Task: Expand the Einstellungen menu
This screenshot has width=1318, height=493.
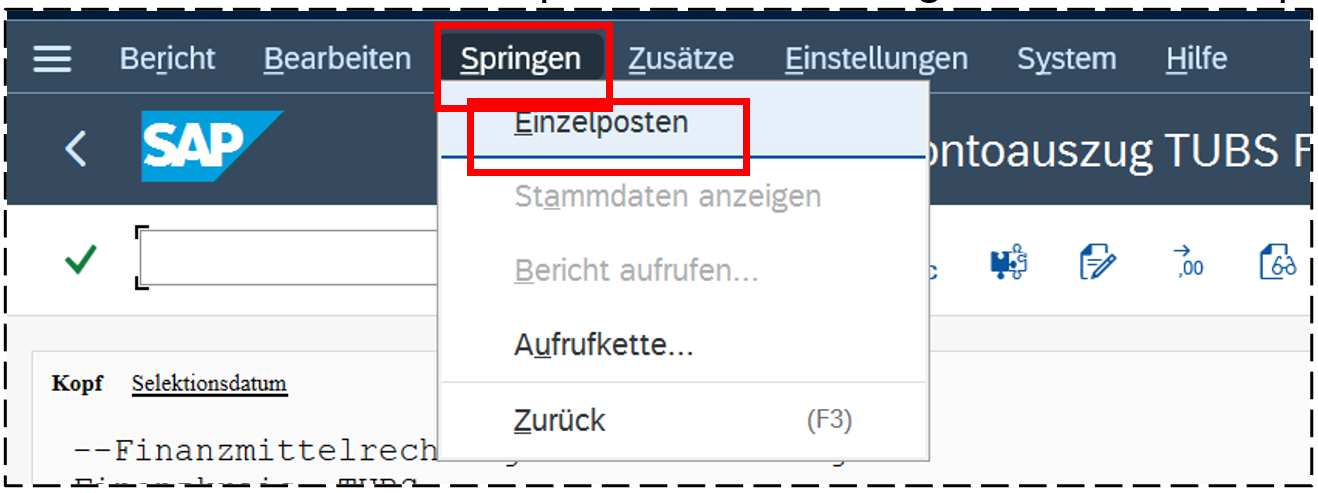Action: [876, 59]
